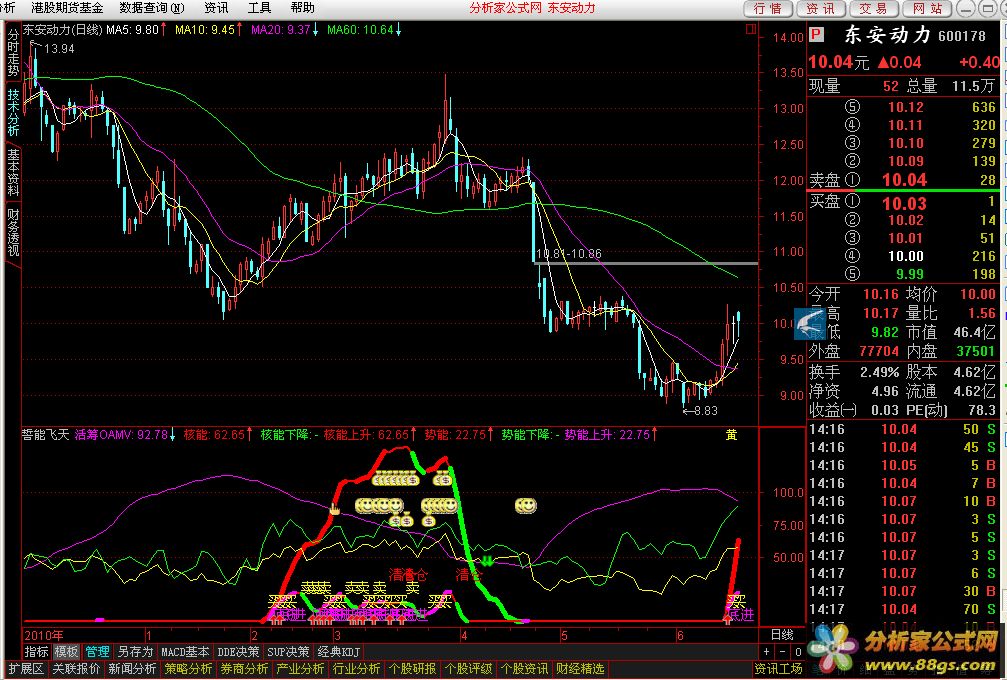This screenshot has height=680, width=1007.
Task: Click the stock code 600178
Action: (961, 36)
